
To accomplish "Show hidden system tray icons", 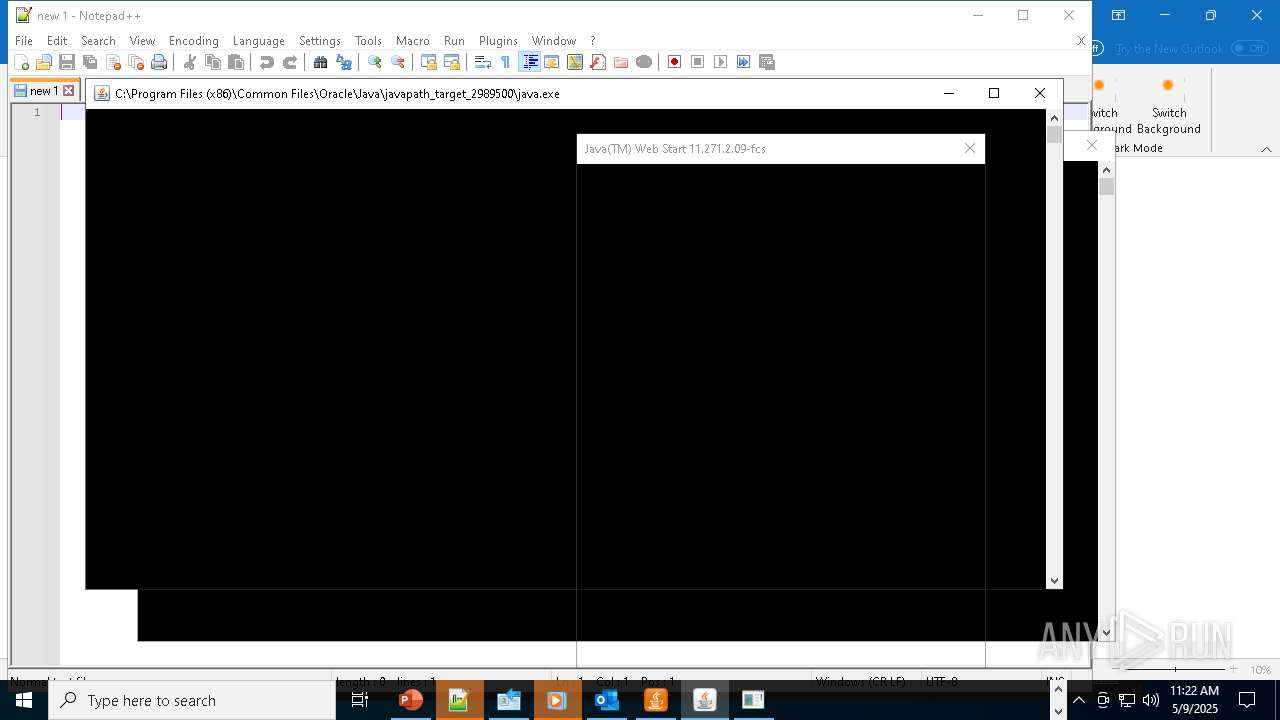I will [x=1079, y=700].
